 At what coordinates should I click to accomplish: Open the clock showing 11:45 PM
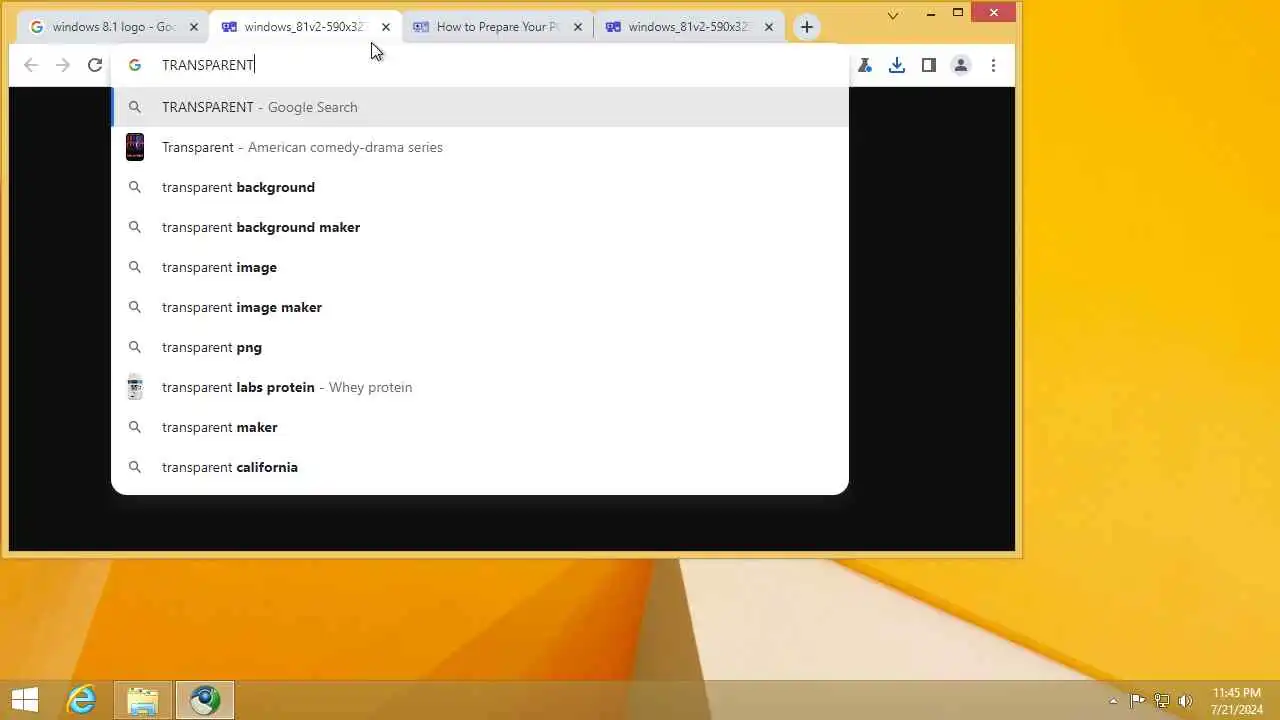[1237, 701]
